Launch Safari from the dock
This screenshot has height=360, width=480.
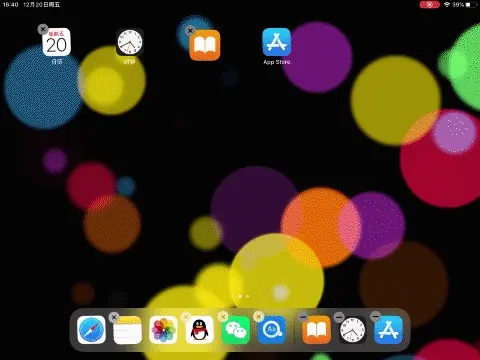tap(91, 330)
